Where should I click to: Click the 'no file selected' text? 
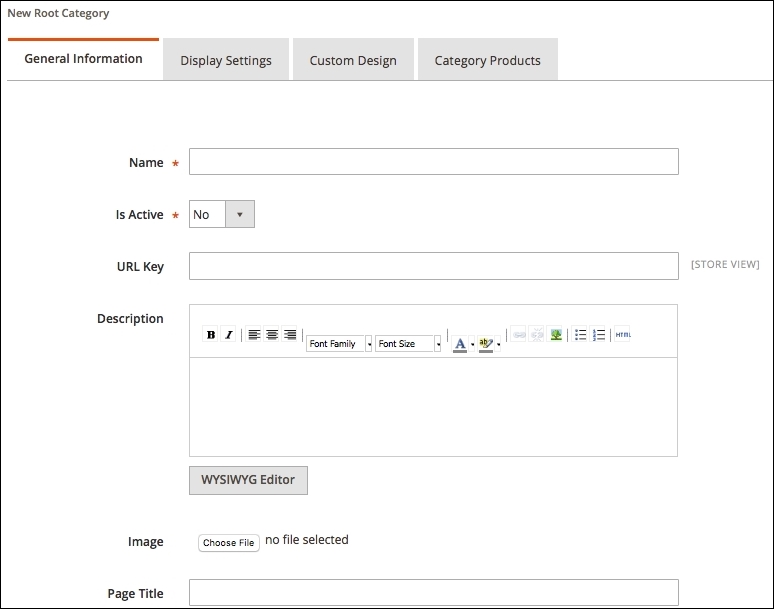(307, 540)
